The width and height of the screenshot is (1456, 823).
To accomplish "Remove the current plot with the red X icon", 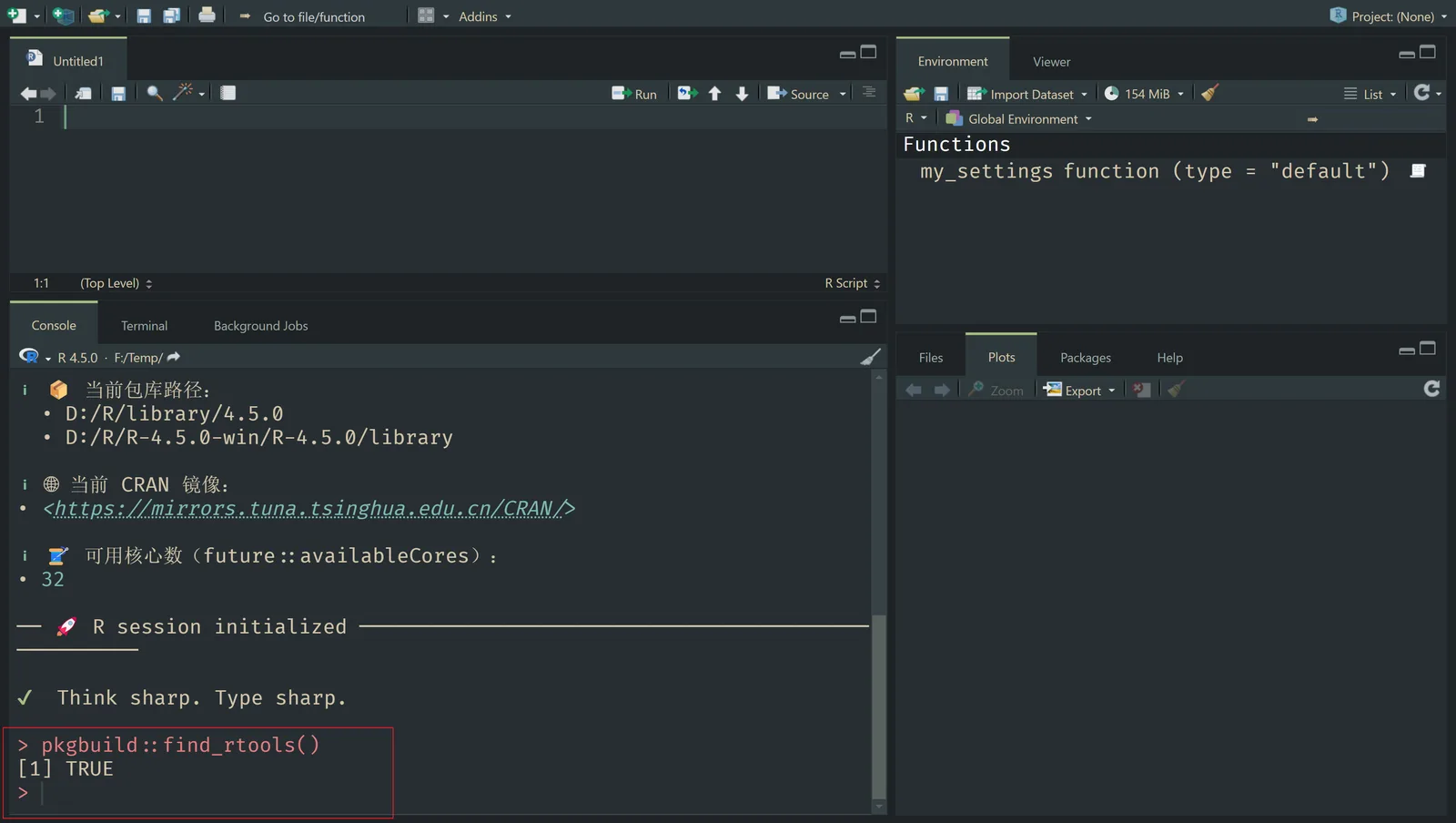I will tap(1141, 390).
